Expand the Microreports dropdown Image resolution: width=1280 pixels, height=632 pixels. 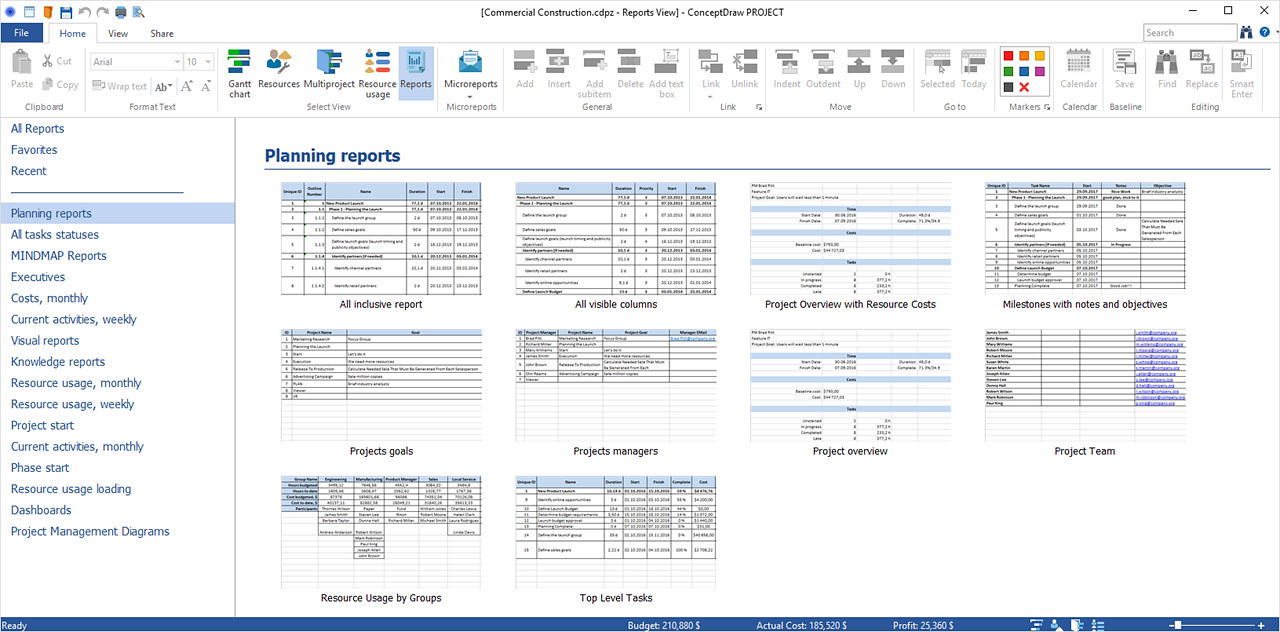471,96
